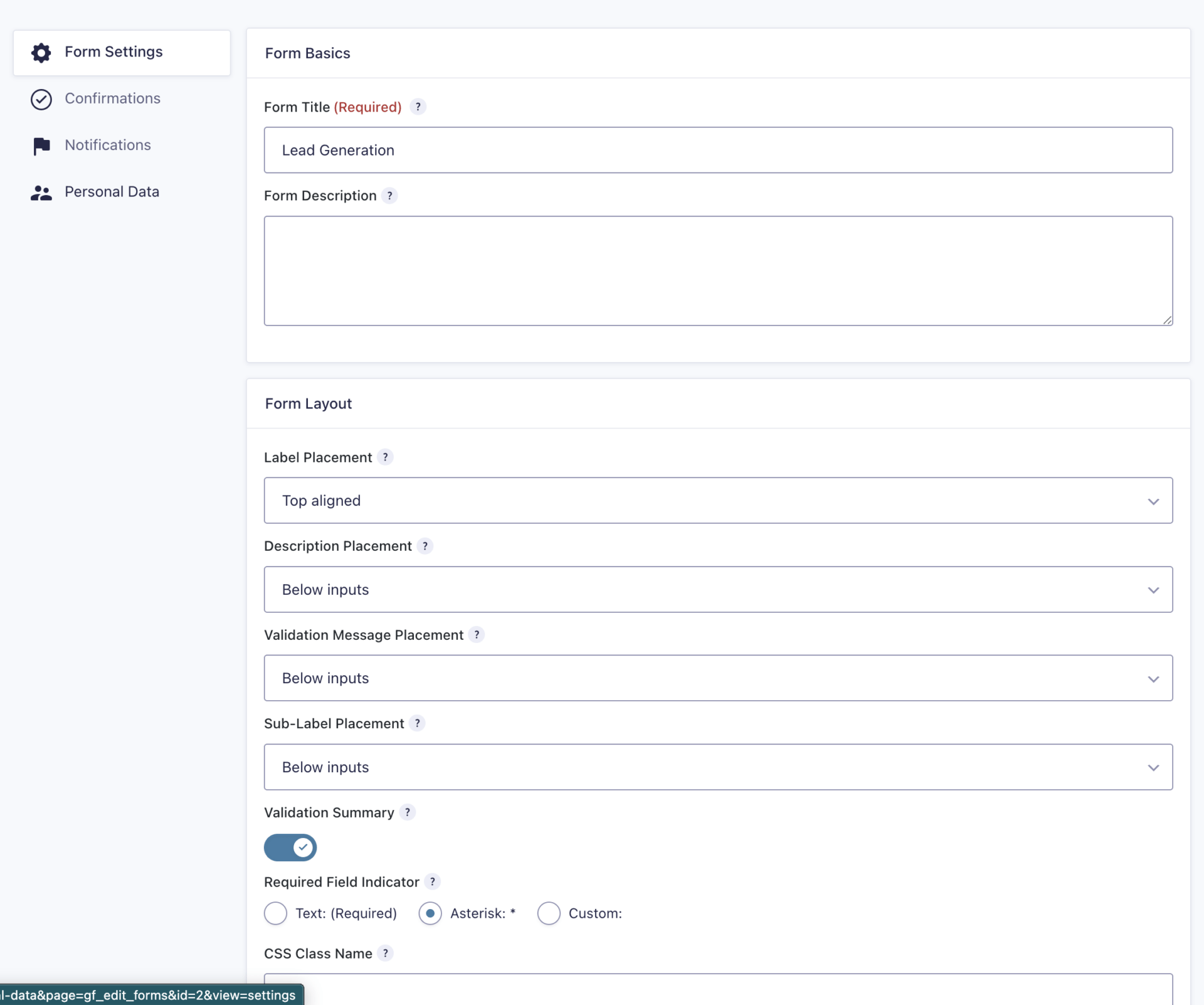Viewport: 1204px width, 1005px height.
Task: Open Personal Data settings
Action: (112, 191)
